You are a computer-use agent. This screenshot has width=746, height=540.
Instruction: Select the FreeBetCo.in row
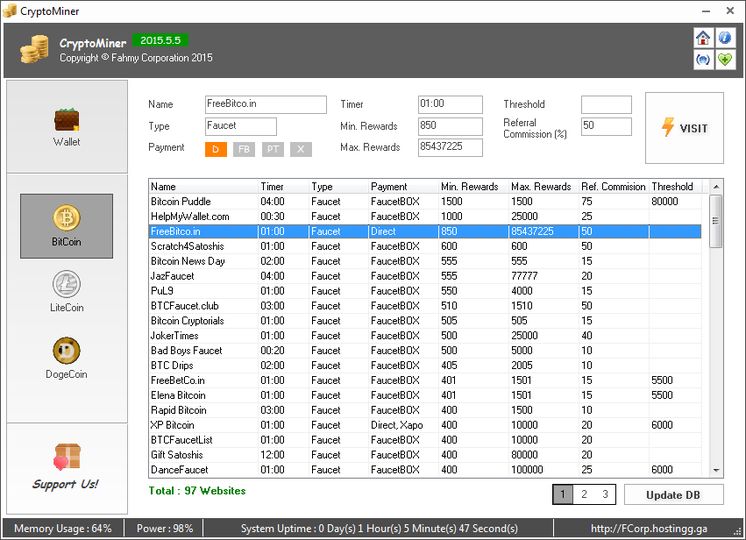click(425, 380)
